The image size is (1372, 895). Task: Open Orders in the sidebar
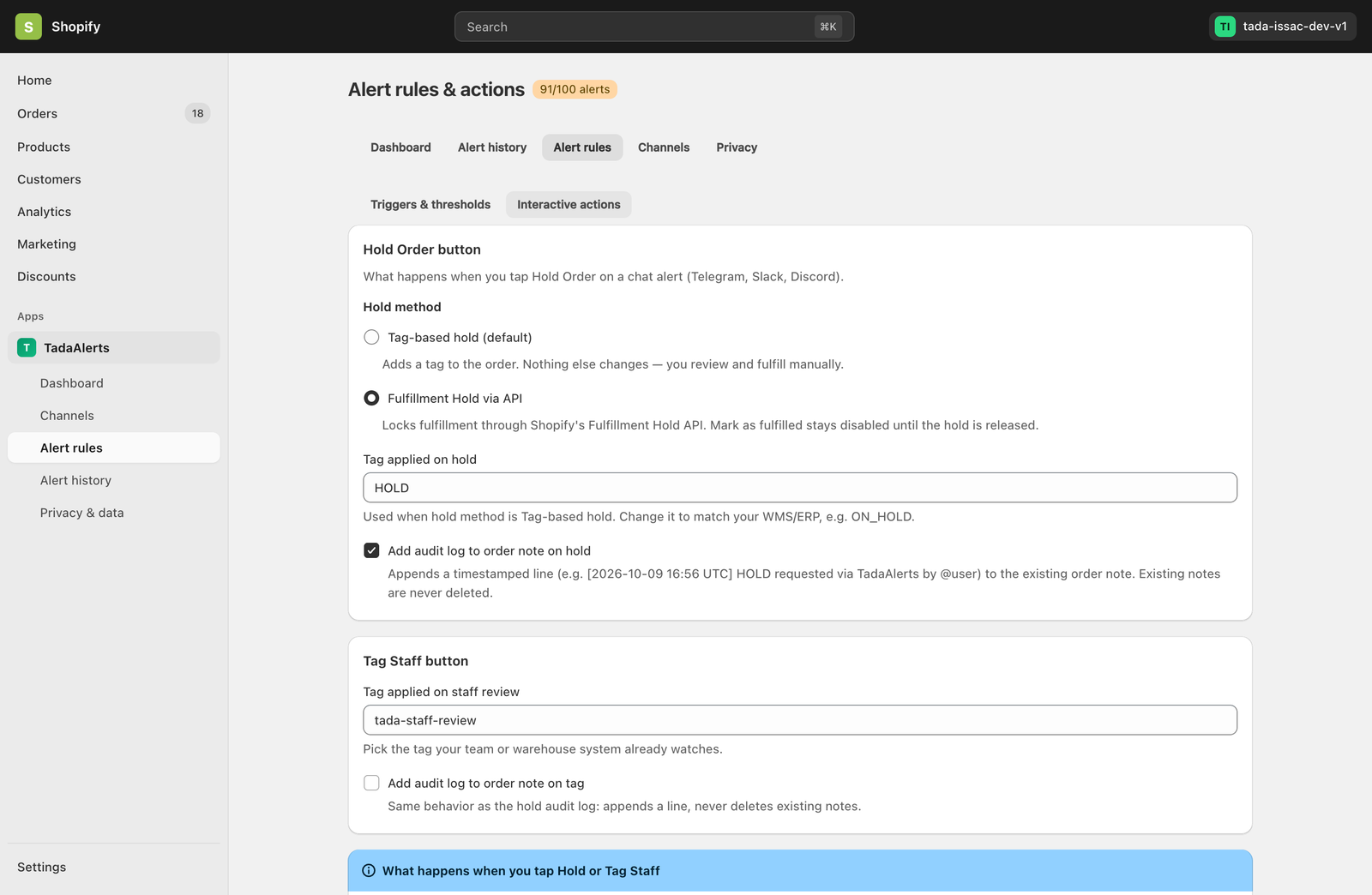pyautogui.click(x=114, y=113)
